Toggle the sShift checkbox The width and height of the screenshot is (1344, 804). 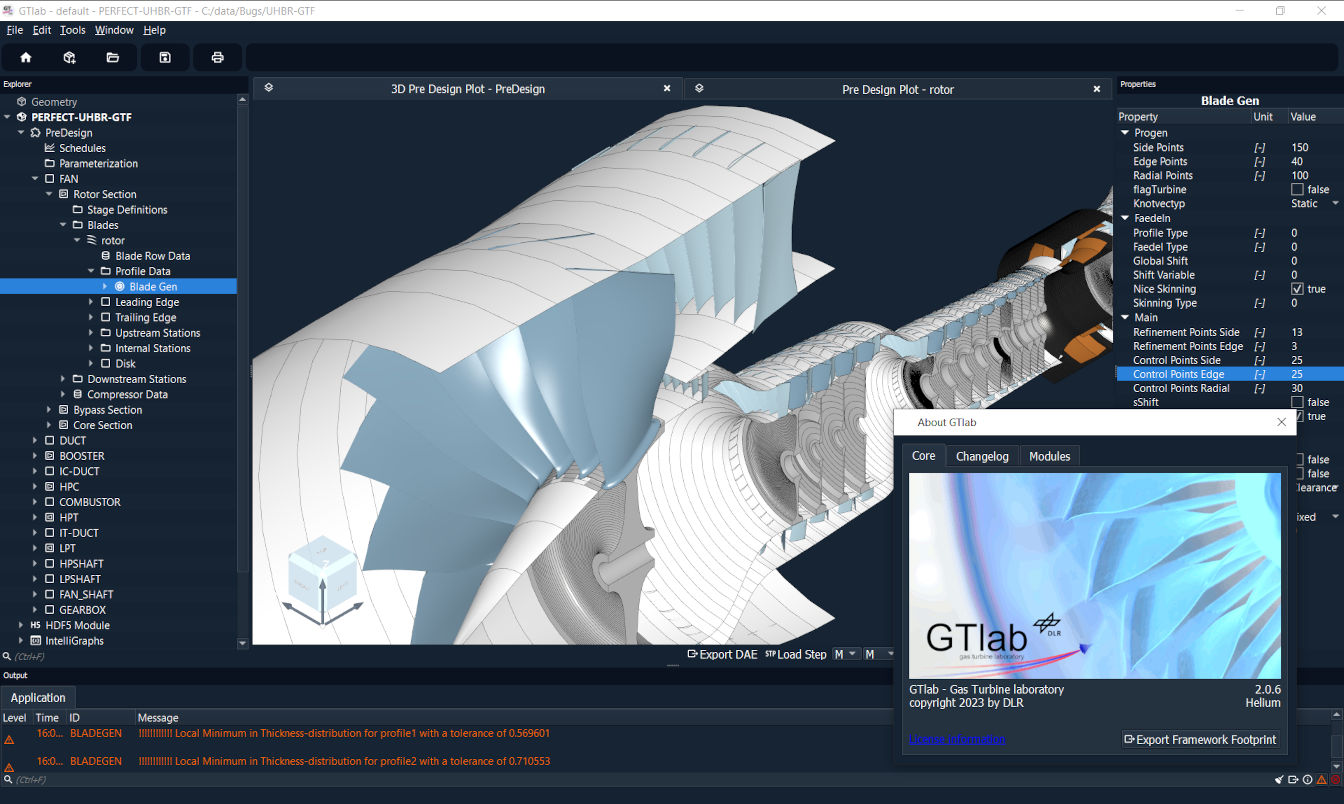pyautogui.click(x=1297, y=402)
